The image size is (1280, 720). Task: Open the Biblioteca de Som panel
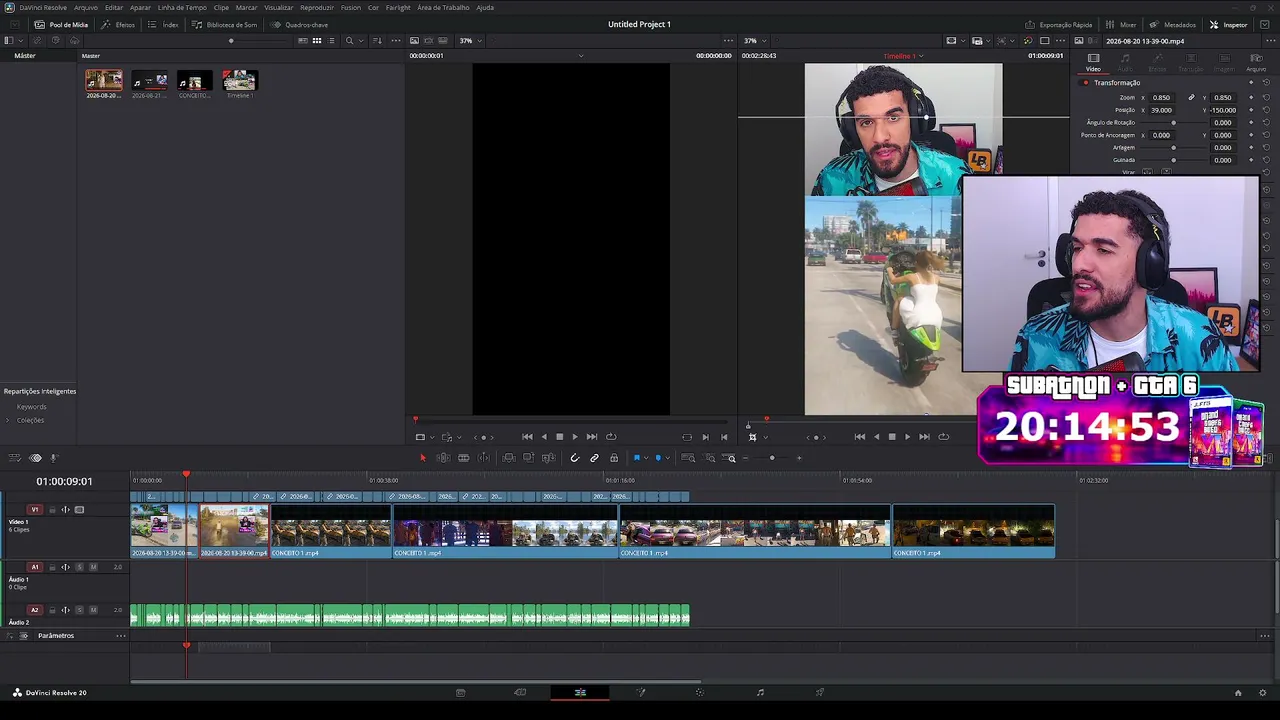pyautogui.click(x=225, y=24)
